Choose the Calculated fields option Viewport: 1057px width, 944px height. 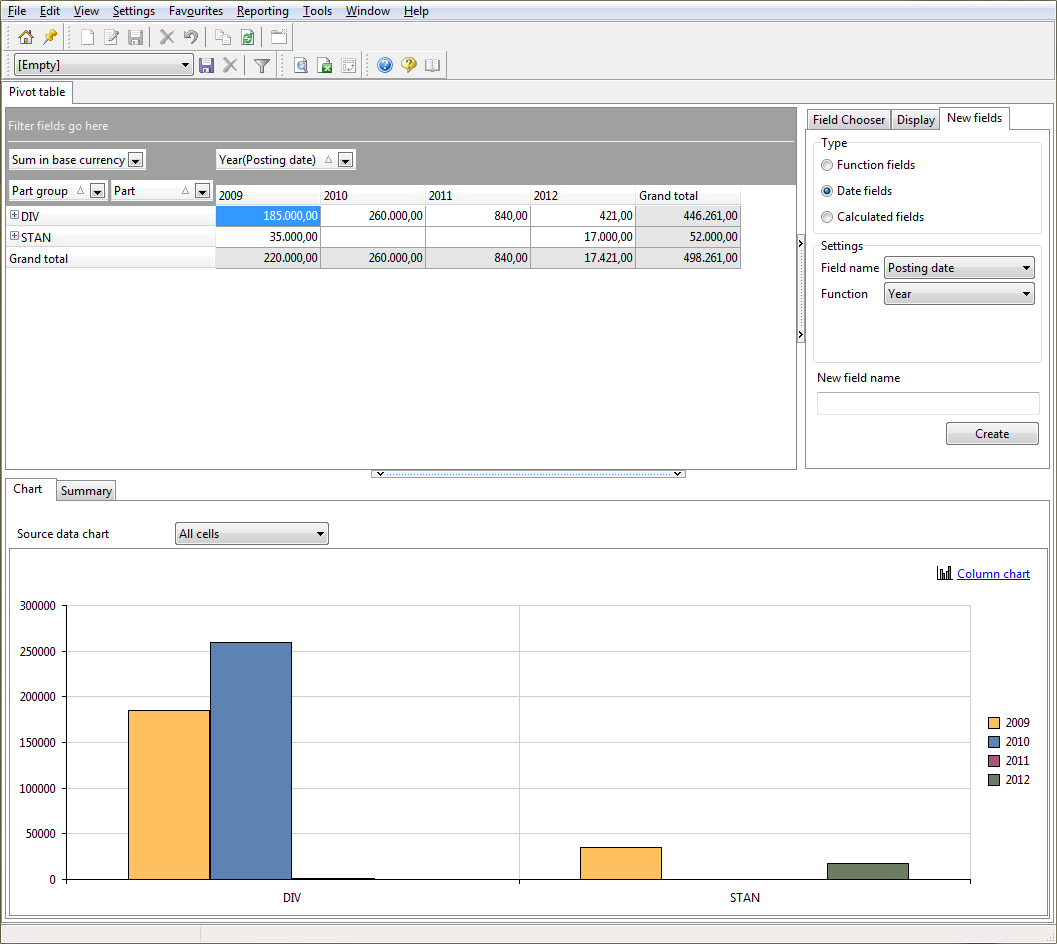tap(827, 216)
